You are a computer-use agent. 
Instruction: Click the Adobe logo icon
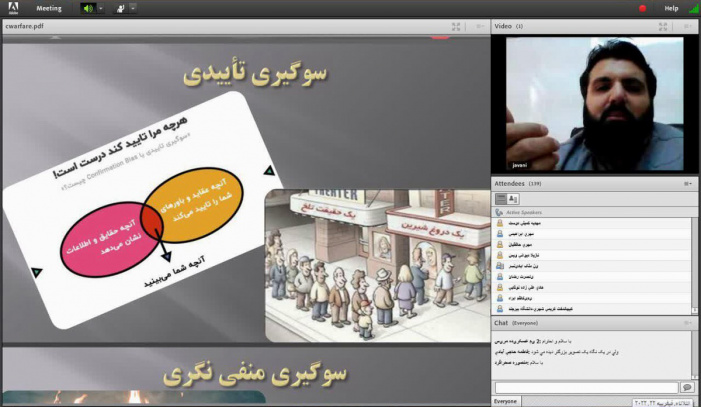click(x=13, y=8)
